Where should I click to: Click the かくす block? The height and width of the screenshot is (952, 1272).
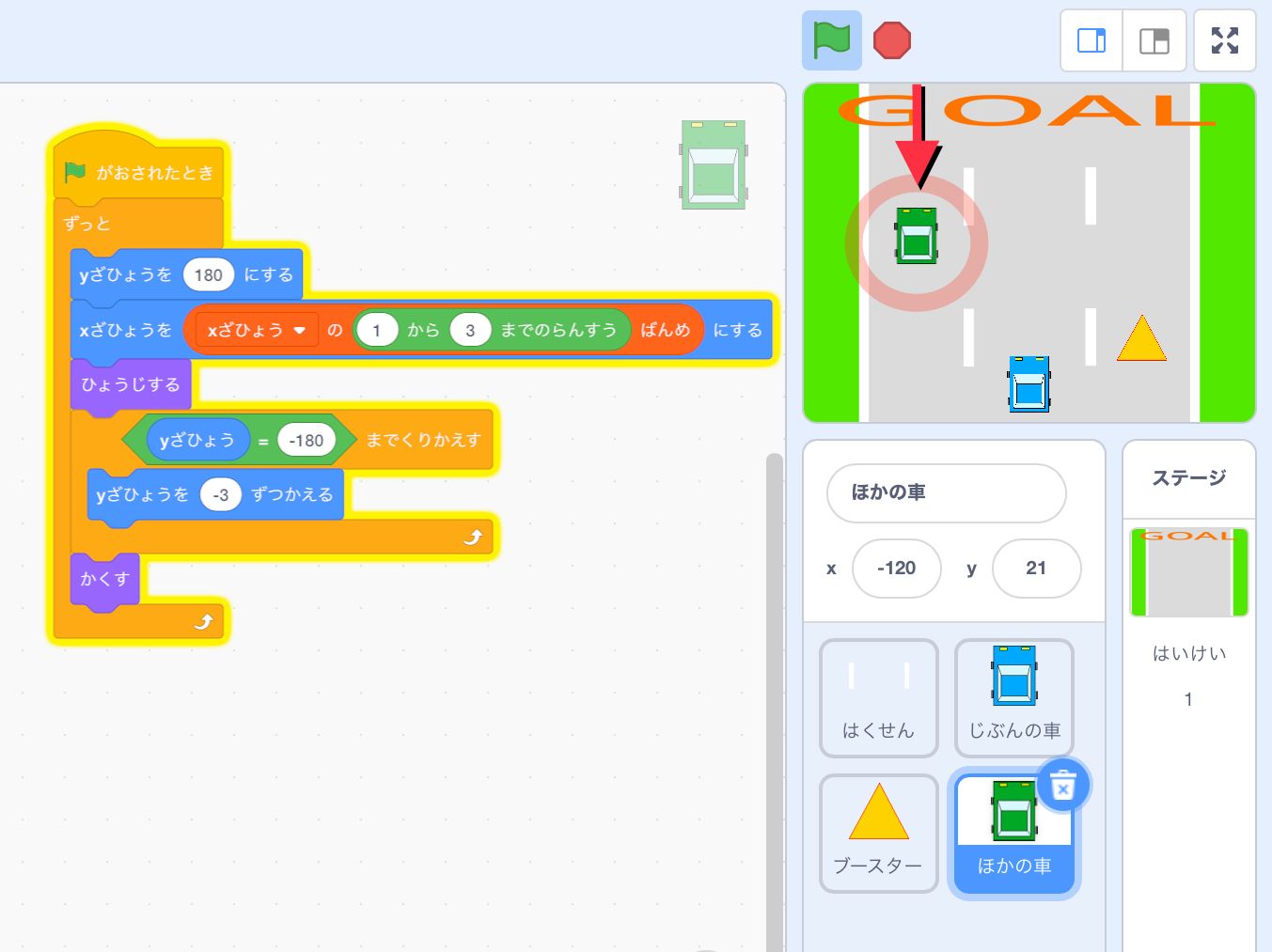tap(103, 580)
